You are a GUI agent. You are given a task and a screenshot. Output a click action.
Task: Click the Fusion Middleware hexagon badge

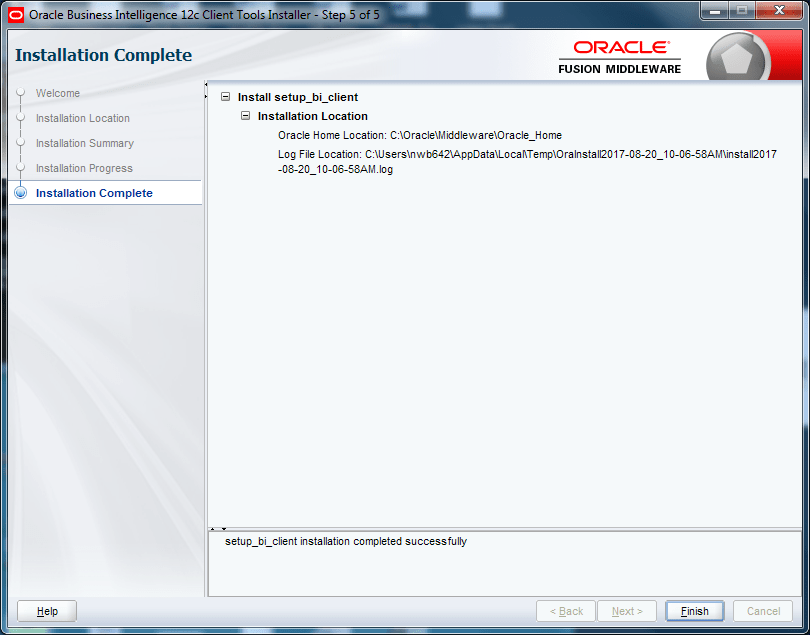[737, 55]
